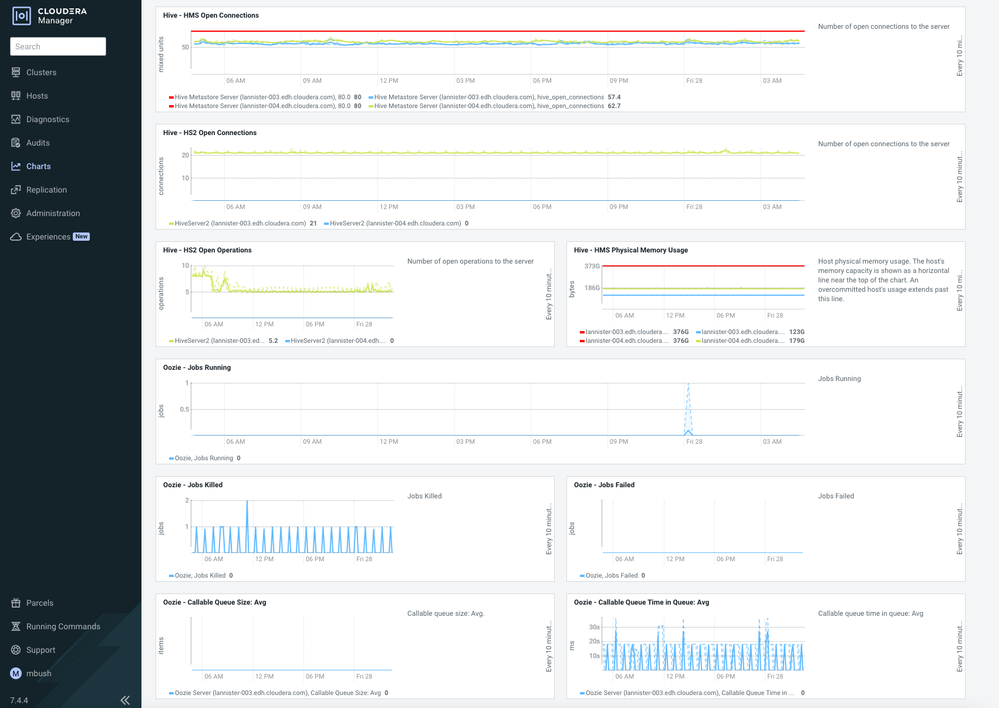Image resolution: width=999 pixels, height=708 pixels.
Task: Click the Experiences cloud icon
Action: [x=16, y=237]
